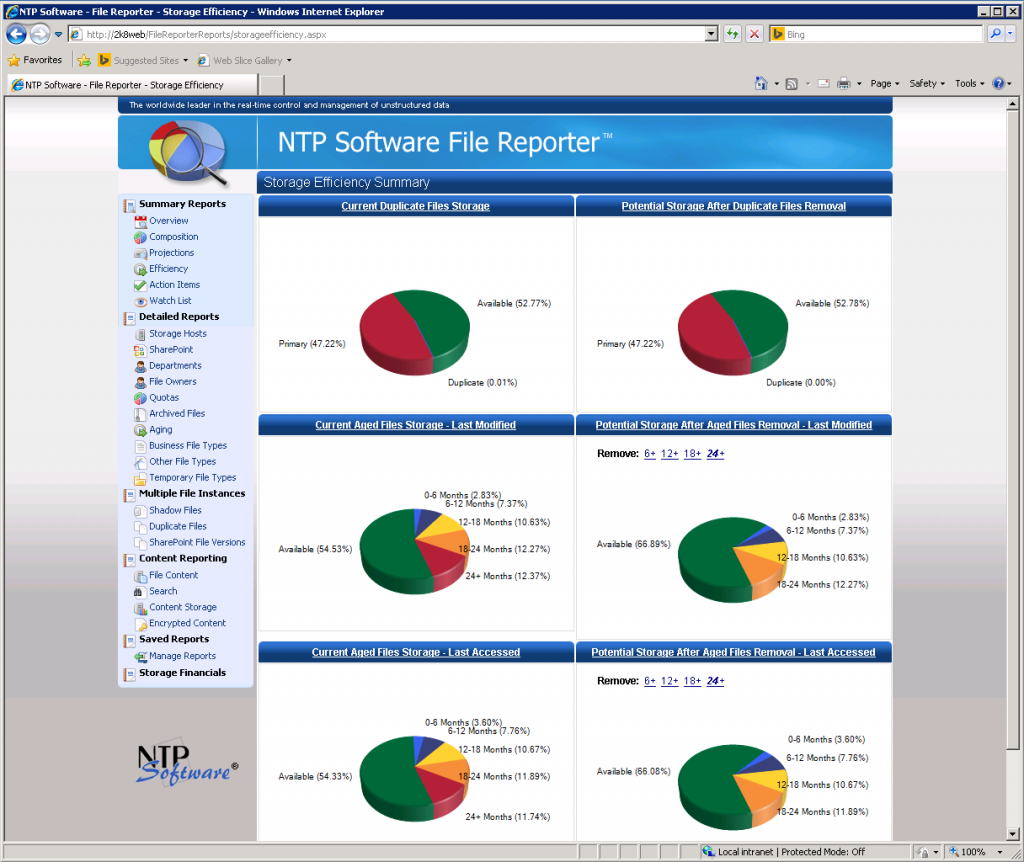Image resolution: width=1024 pixels, height=862 pixels.
Task: Click the Search binoculars icon
Action: [138, 592]
